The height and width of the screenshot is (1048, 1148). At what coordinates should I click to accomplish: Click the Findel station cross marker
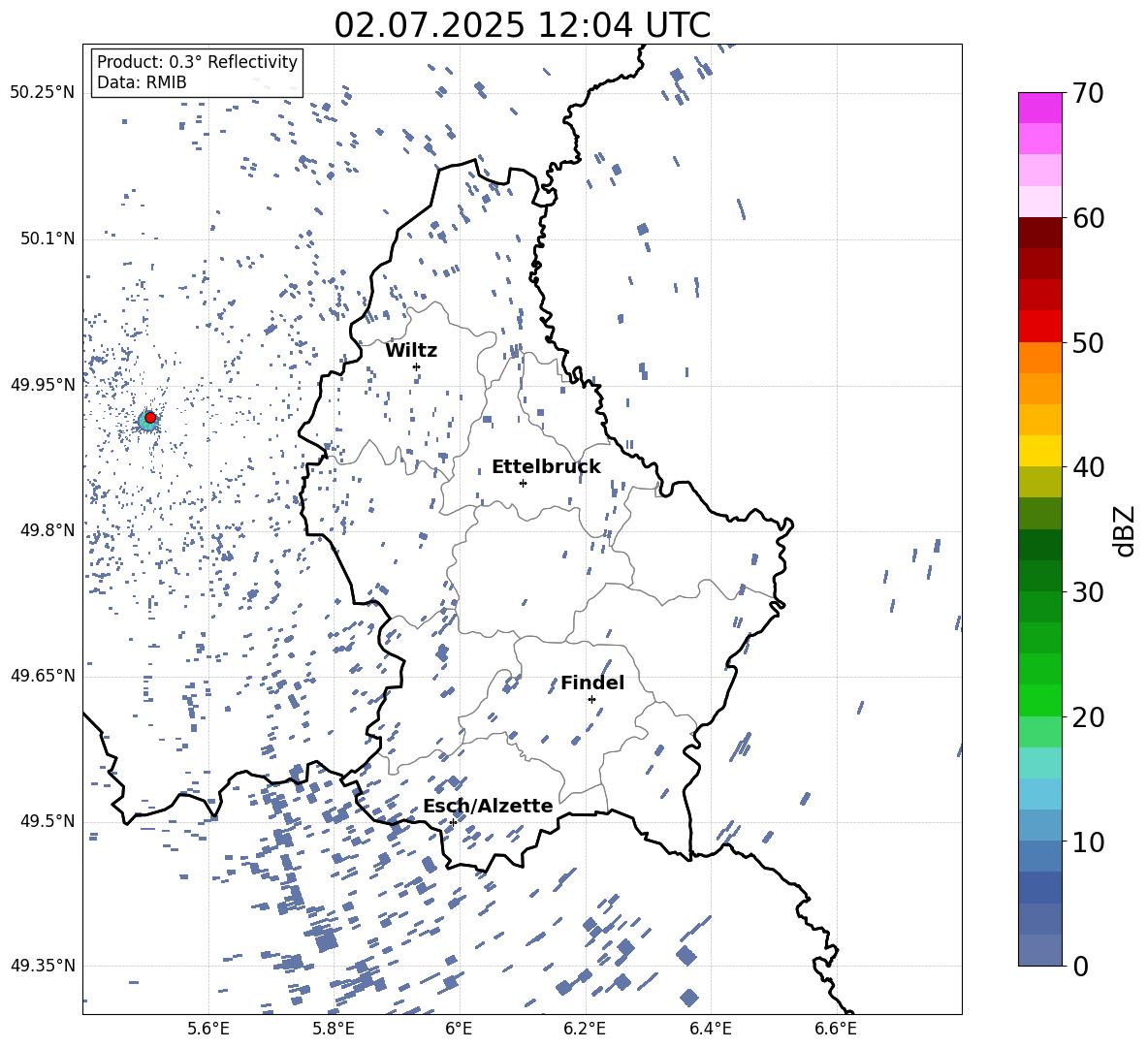click(591, 699)
